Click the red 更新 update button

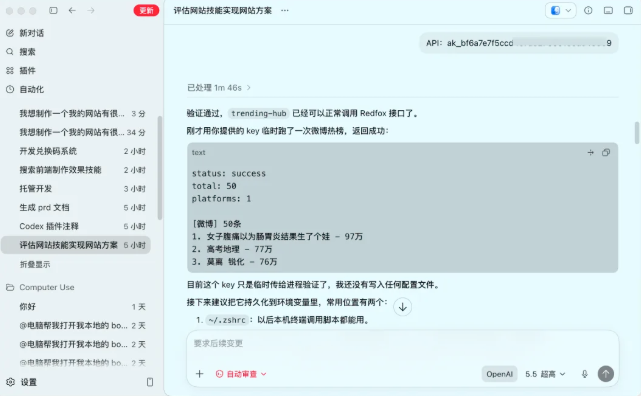click(x=146, y=11)
